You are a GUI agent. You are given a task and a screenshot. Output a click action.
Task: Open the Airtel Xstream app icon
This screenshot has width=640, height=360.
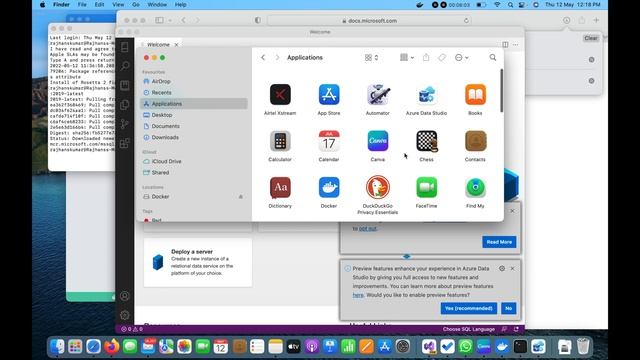coord(280,95)
